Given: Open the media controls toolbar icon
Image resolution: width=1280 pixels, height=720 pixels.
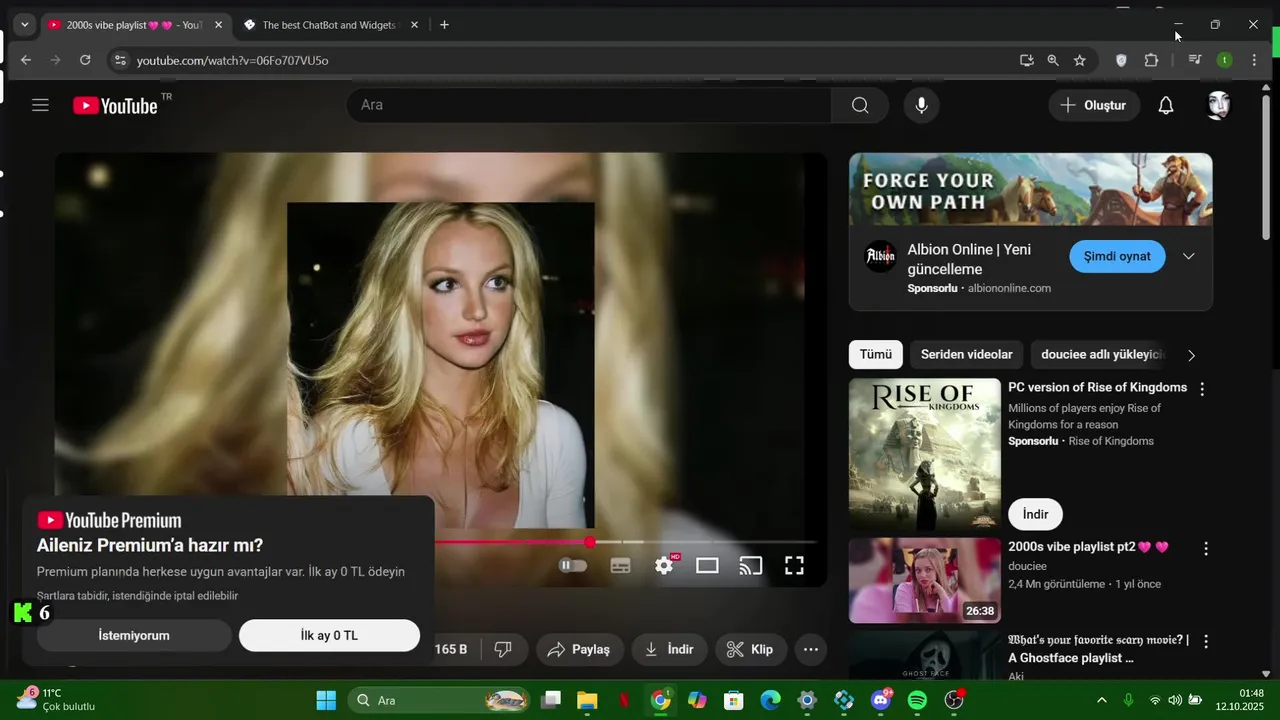Looking at the screenshot, I should [x=1194, y=60].
